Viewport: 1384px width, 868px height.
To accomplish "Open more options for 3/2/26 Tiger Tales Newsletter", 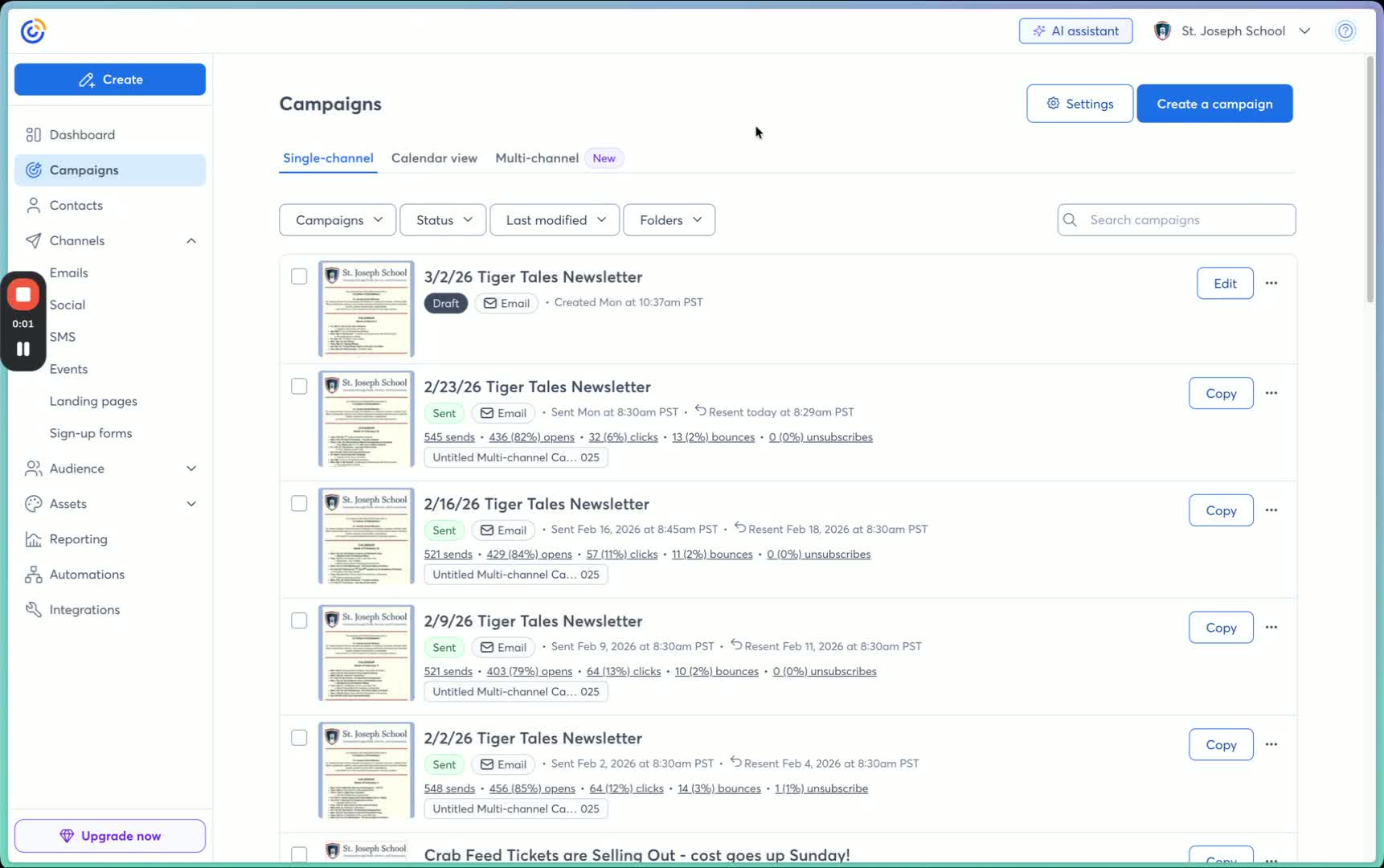I will point(1271,283).
